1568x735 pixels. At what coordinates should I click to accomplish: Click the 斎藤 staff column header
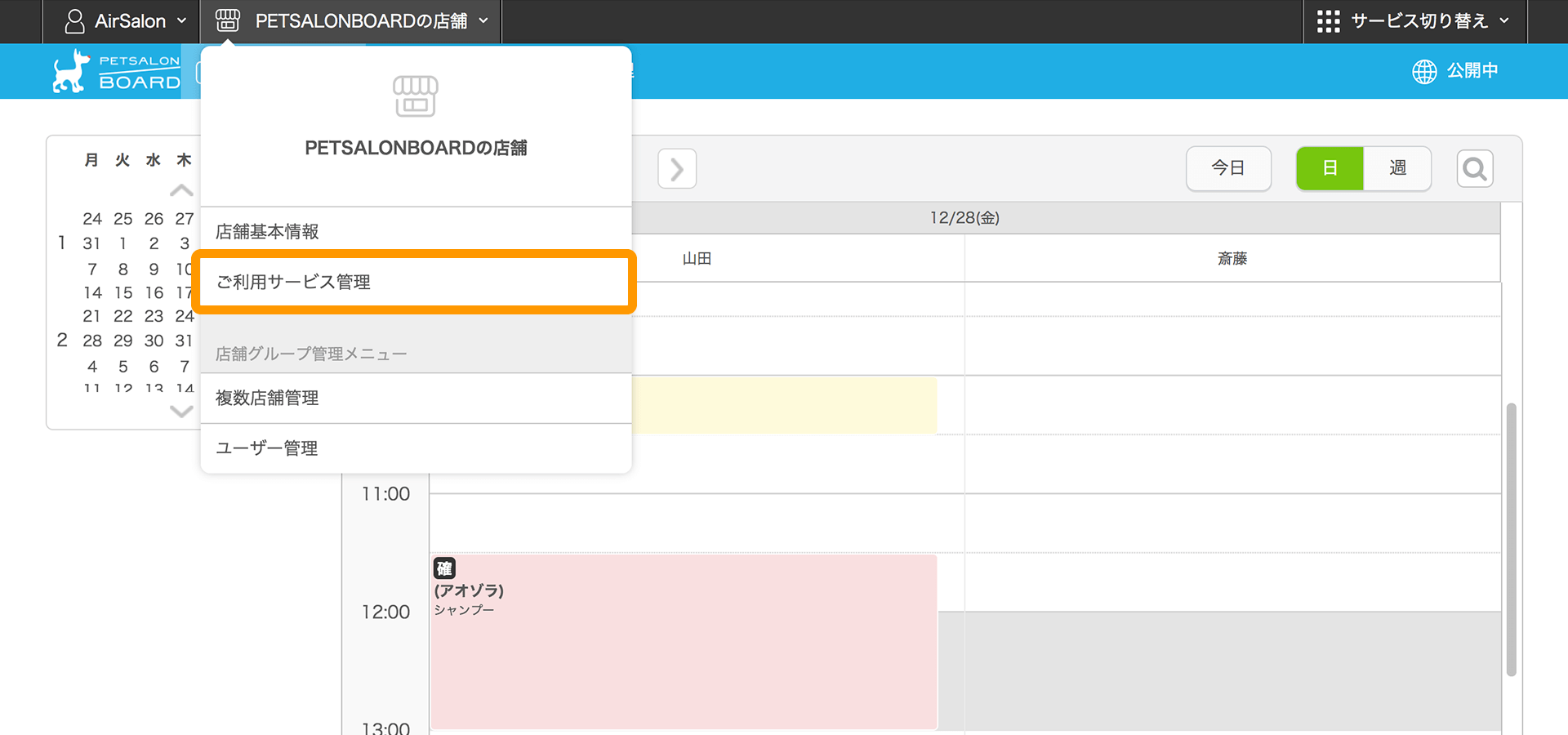1232,259
